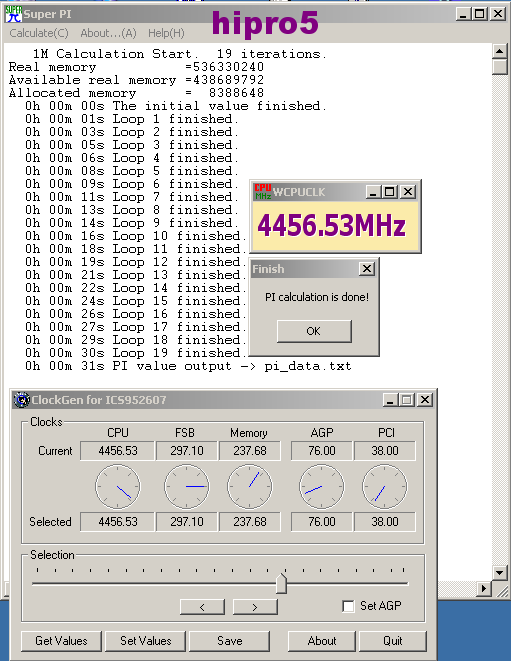Click the PCI clock dial gauge
This screenshot has height=661, width=511.
(385, 486)
